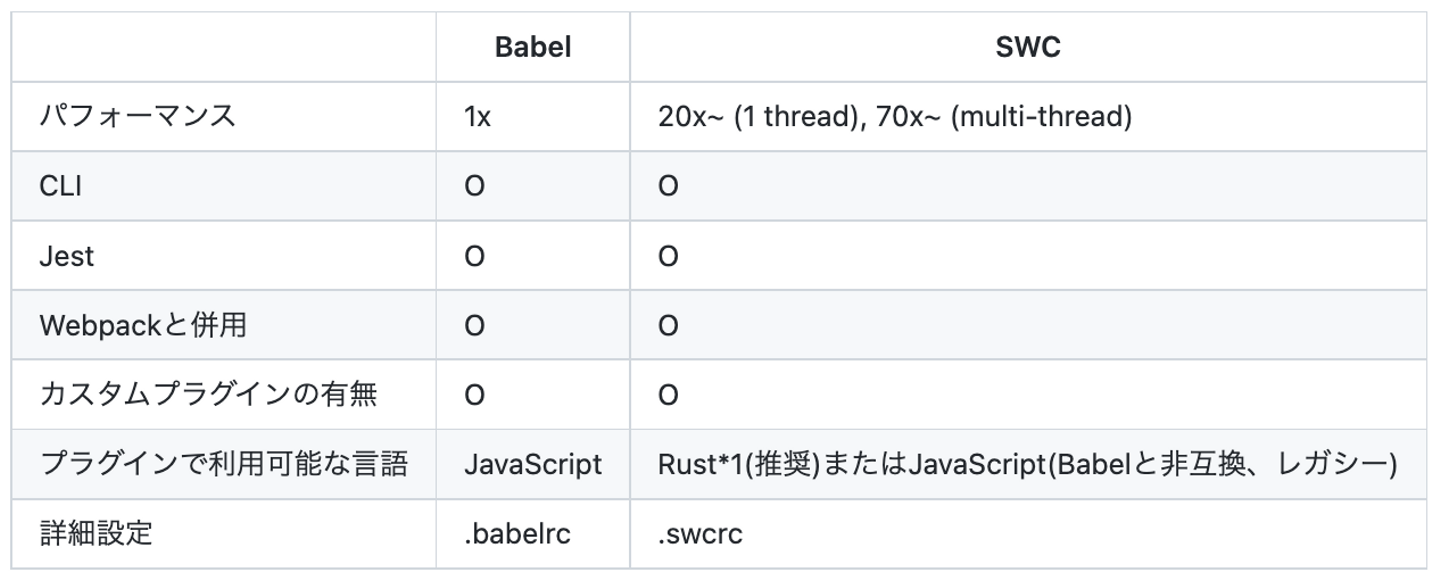Click the .babelrc cell
The image size is (1440, 580).
click(x=517, y=534)
